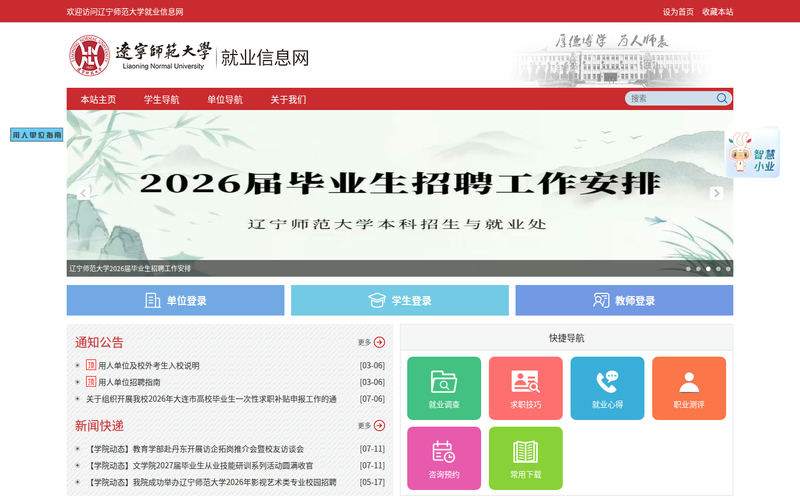Click the pinned icon beside 用人单位及校外考生入校说明

pyautogui.click(x=91, y=365)
